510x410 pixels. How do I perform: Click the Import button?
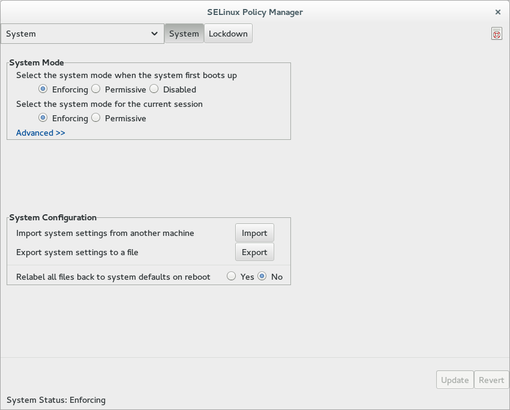pos(254,233)
